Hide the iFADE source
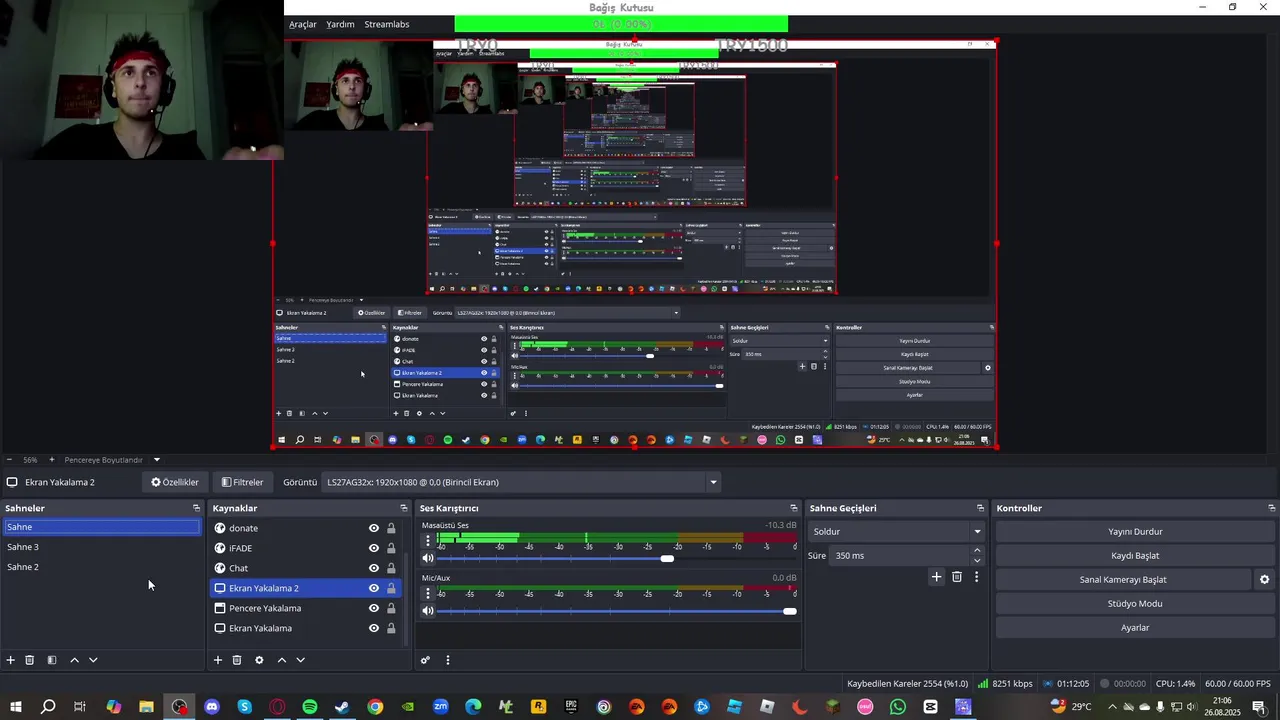This screenshot has width=1280, height=720. [374, 548]
